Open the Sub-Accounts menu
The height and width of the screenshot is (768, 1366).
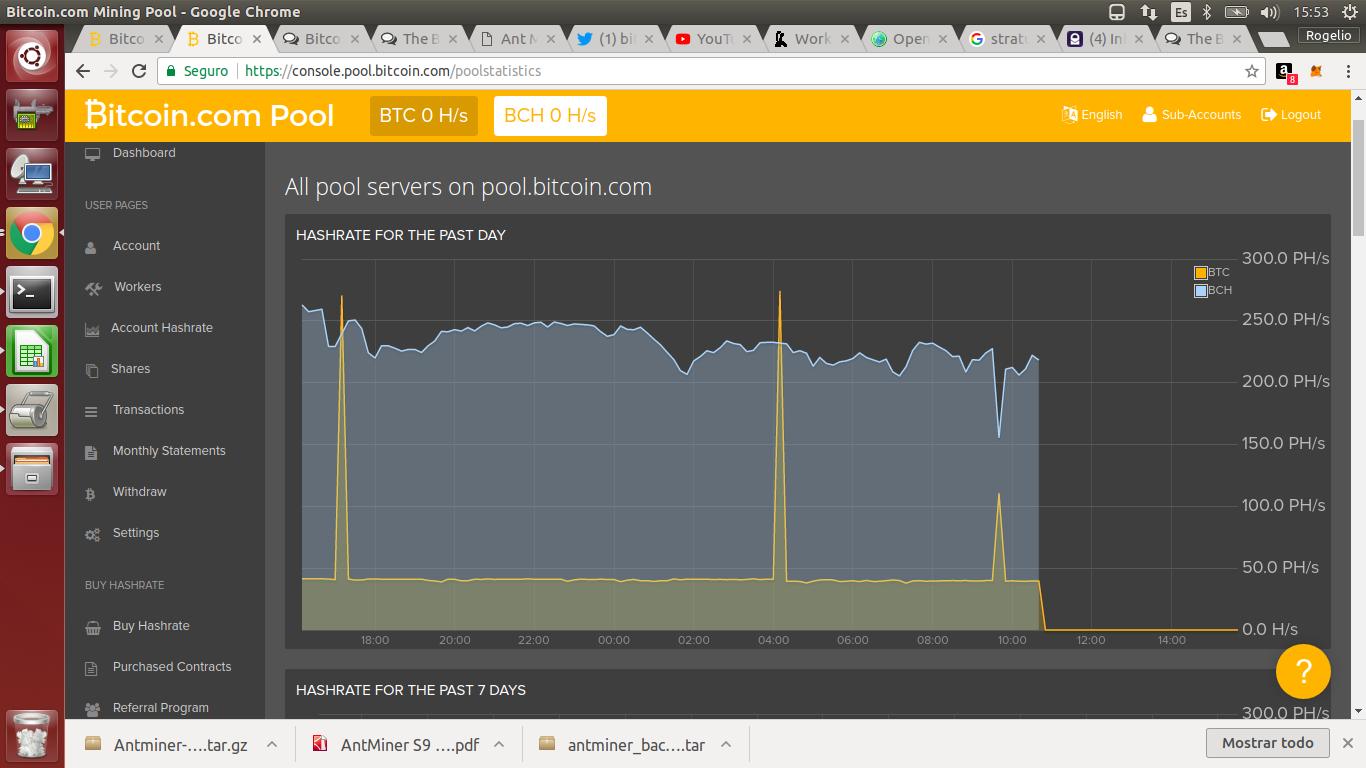[1192, 115]
